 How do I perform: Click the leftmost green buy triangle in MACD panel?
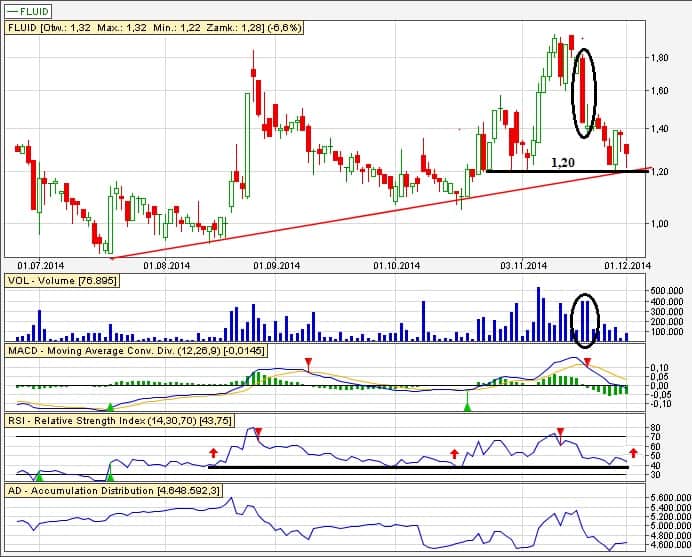point(110,406)
